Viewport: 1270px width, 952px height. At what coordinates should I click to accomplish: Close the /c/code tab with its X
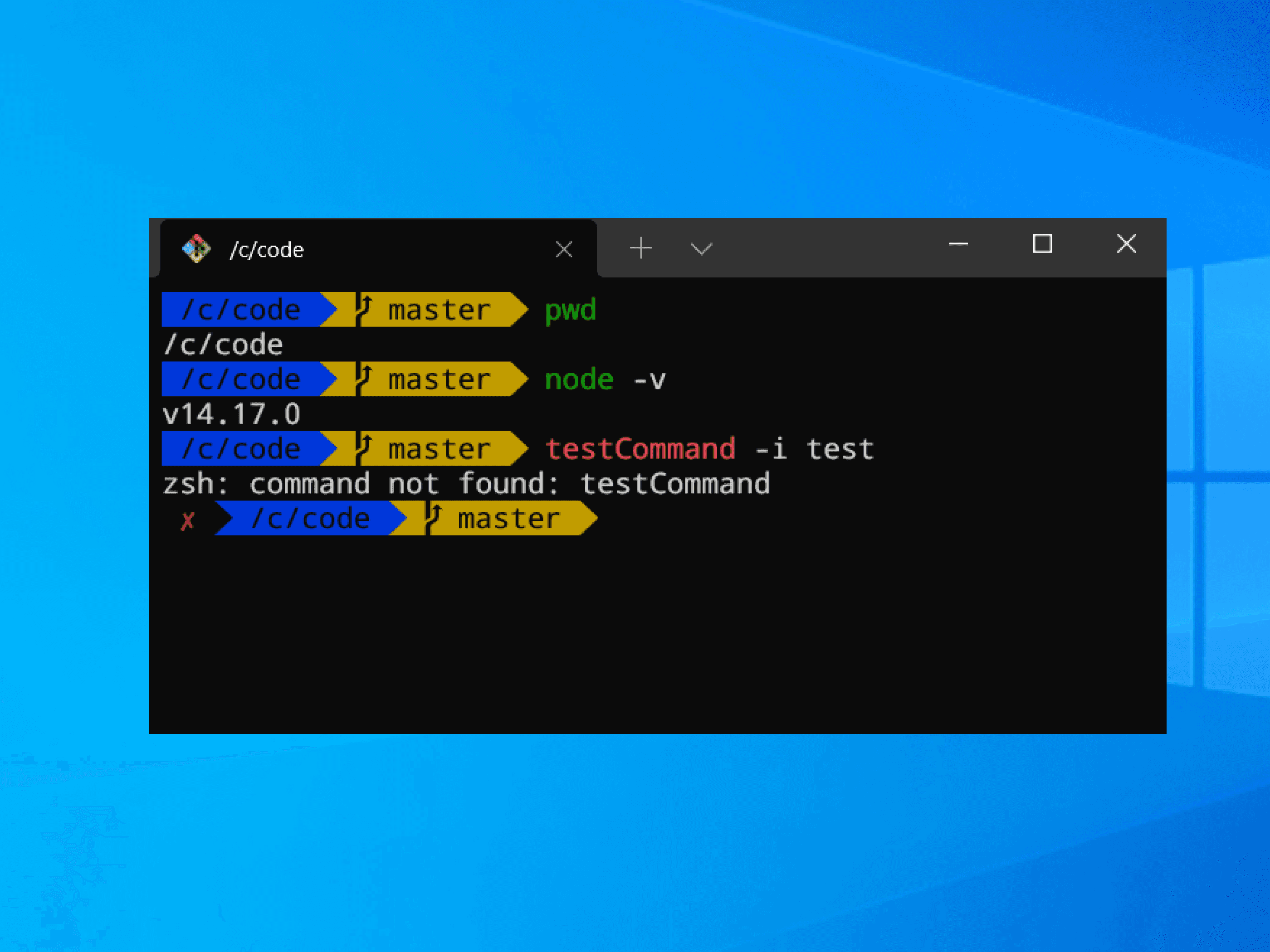[564, 248]
